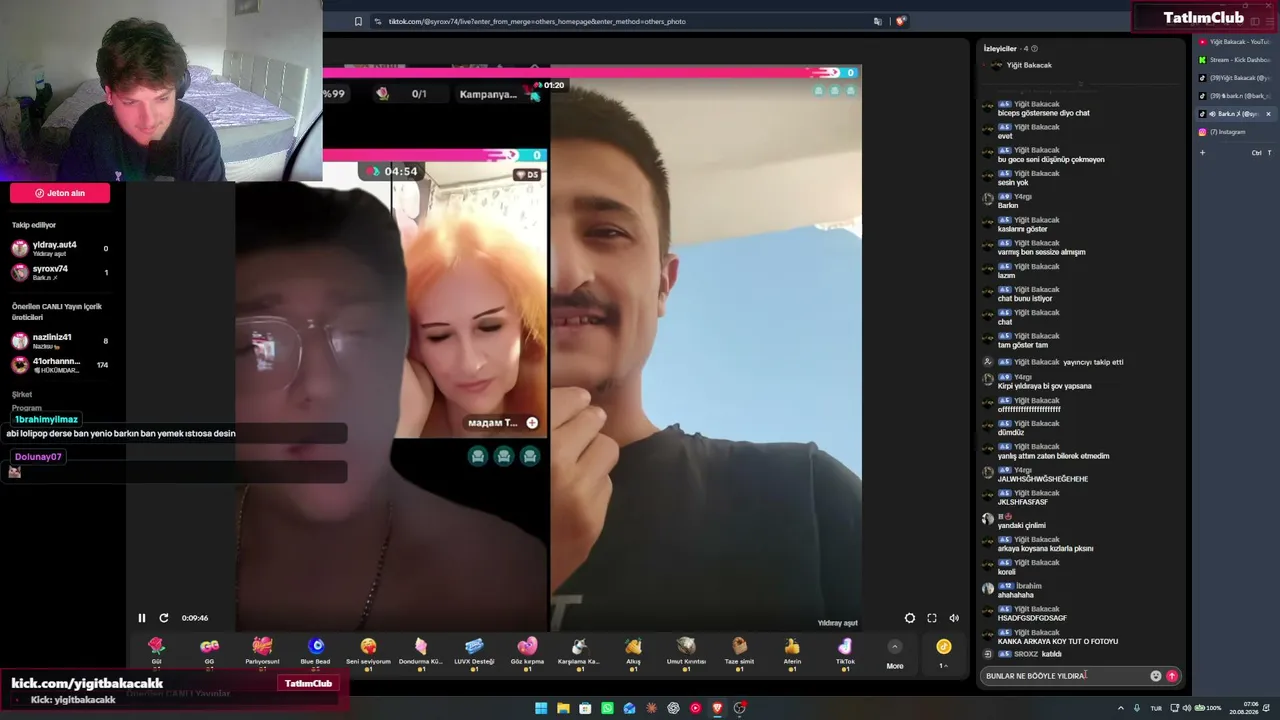Send the Taze simit gift

coord(739,652)
